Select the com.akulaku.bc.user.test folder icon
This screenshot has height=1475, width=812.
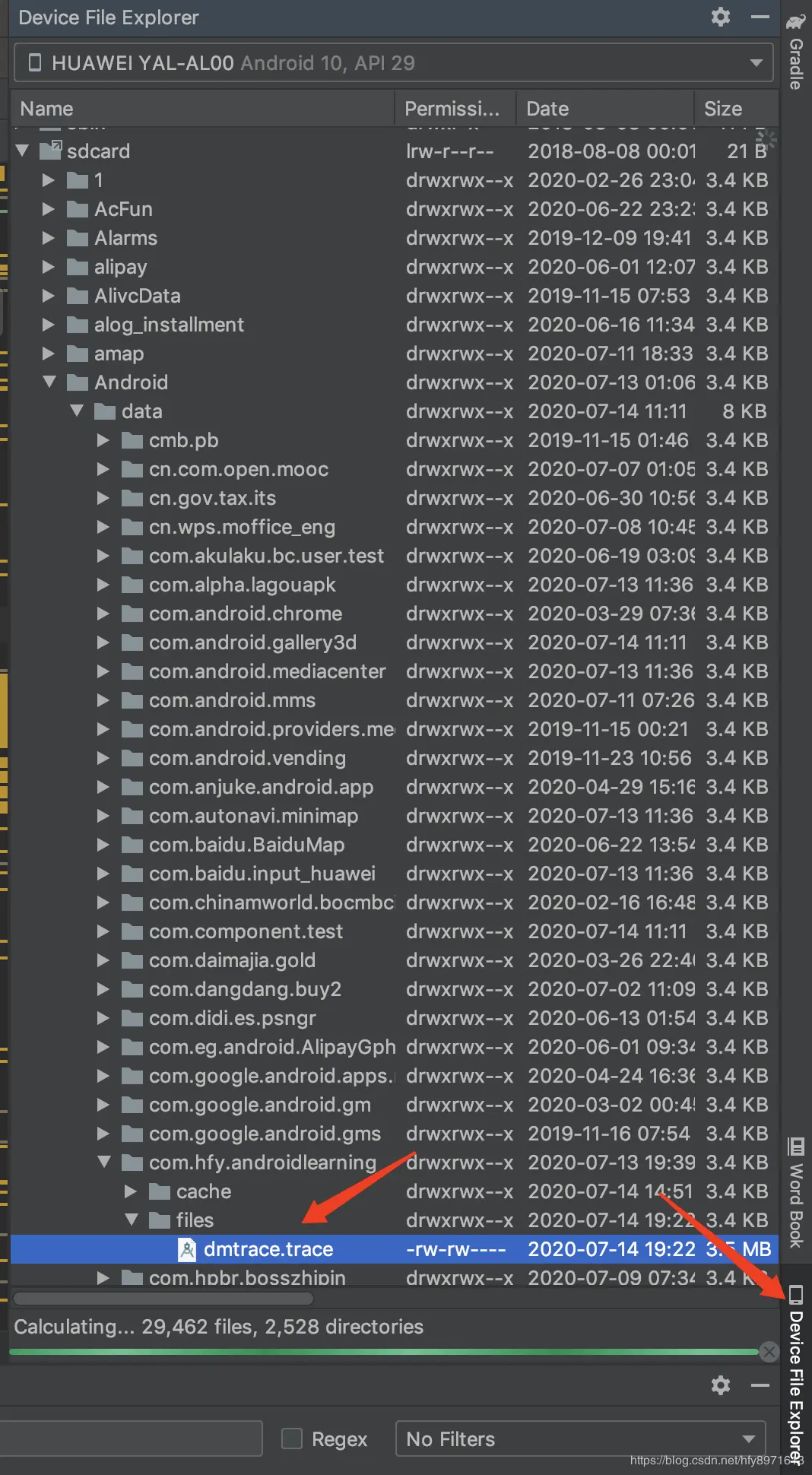point(132,556)
